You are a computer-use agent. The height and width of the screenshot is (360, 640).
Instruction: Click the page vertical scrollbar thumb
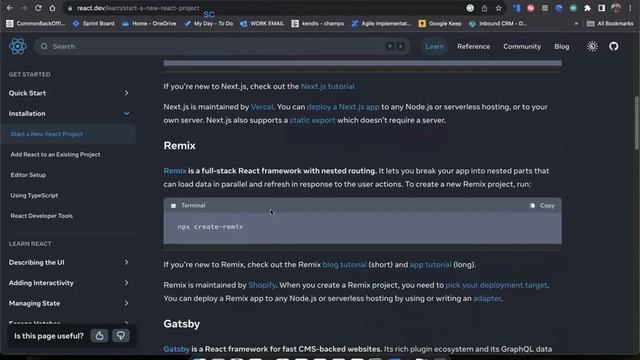(x=636, y=123)
